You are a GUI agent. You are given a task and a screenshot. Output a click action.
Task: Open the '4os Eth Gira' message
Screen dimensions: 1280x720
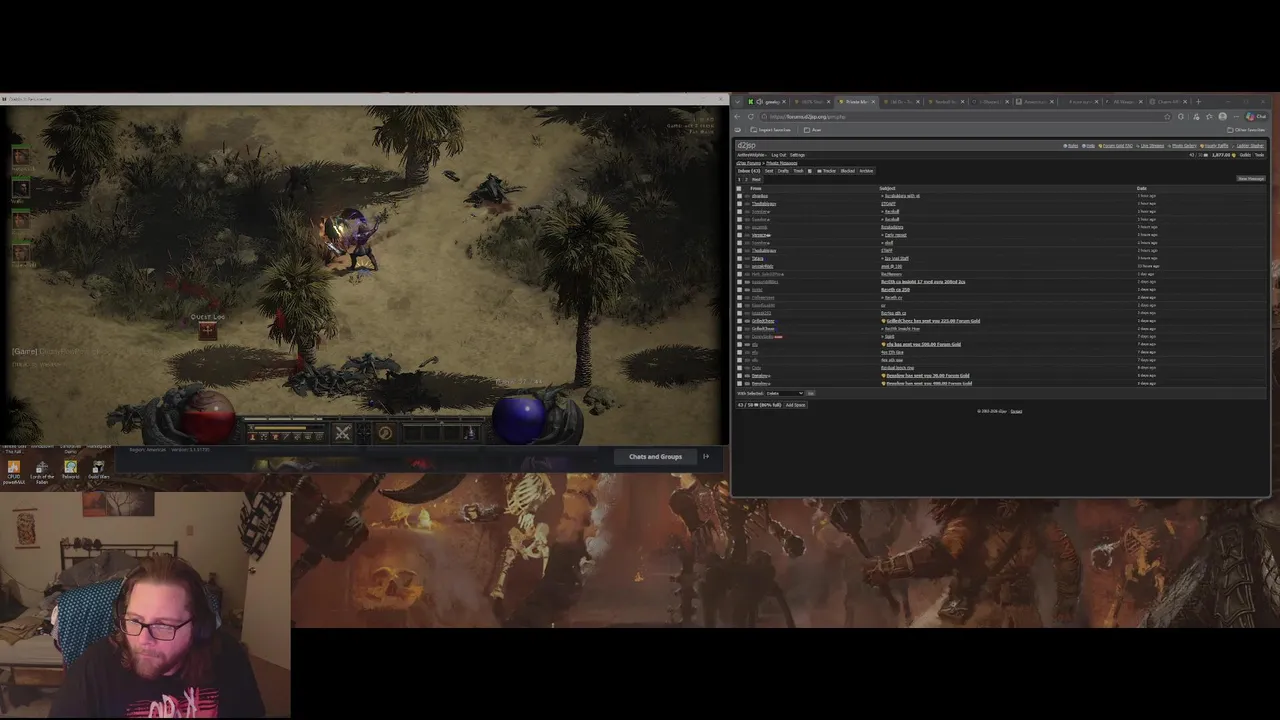point(892,352)
